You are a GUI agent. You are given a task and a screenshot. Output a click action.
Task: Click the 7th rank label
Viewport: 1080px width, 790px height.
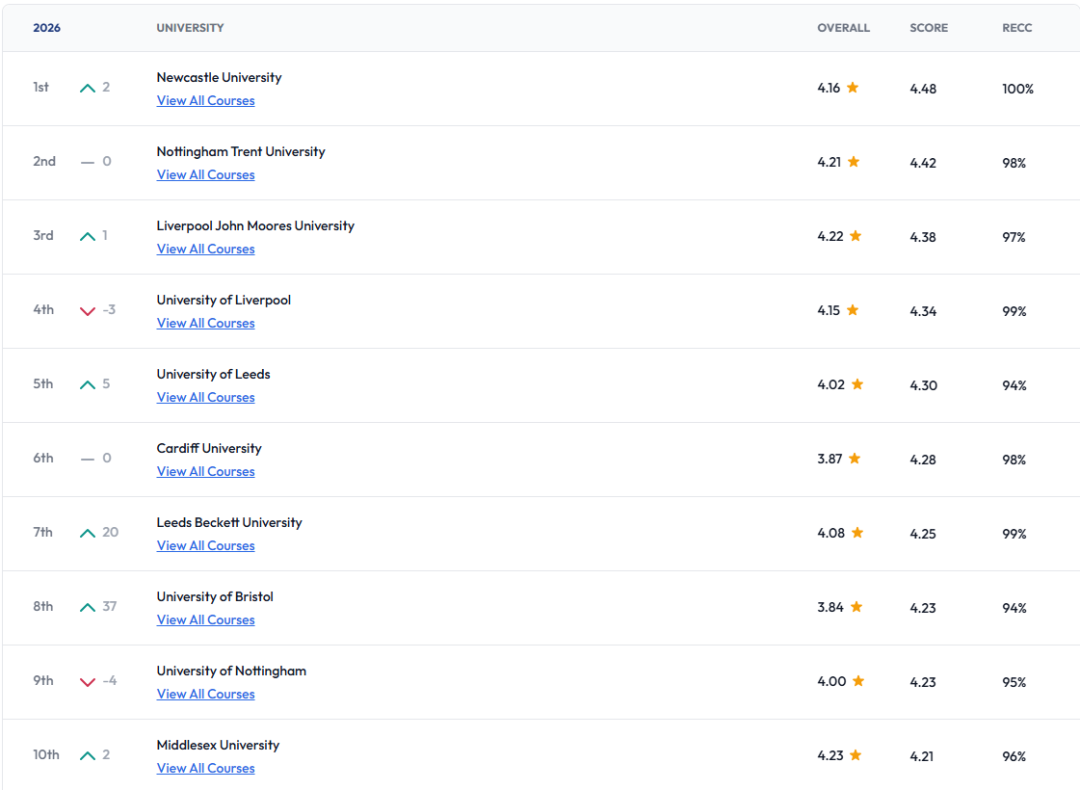43,532
